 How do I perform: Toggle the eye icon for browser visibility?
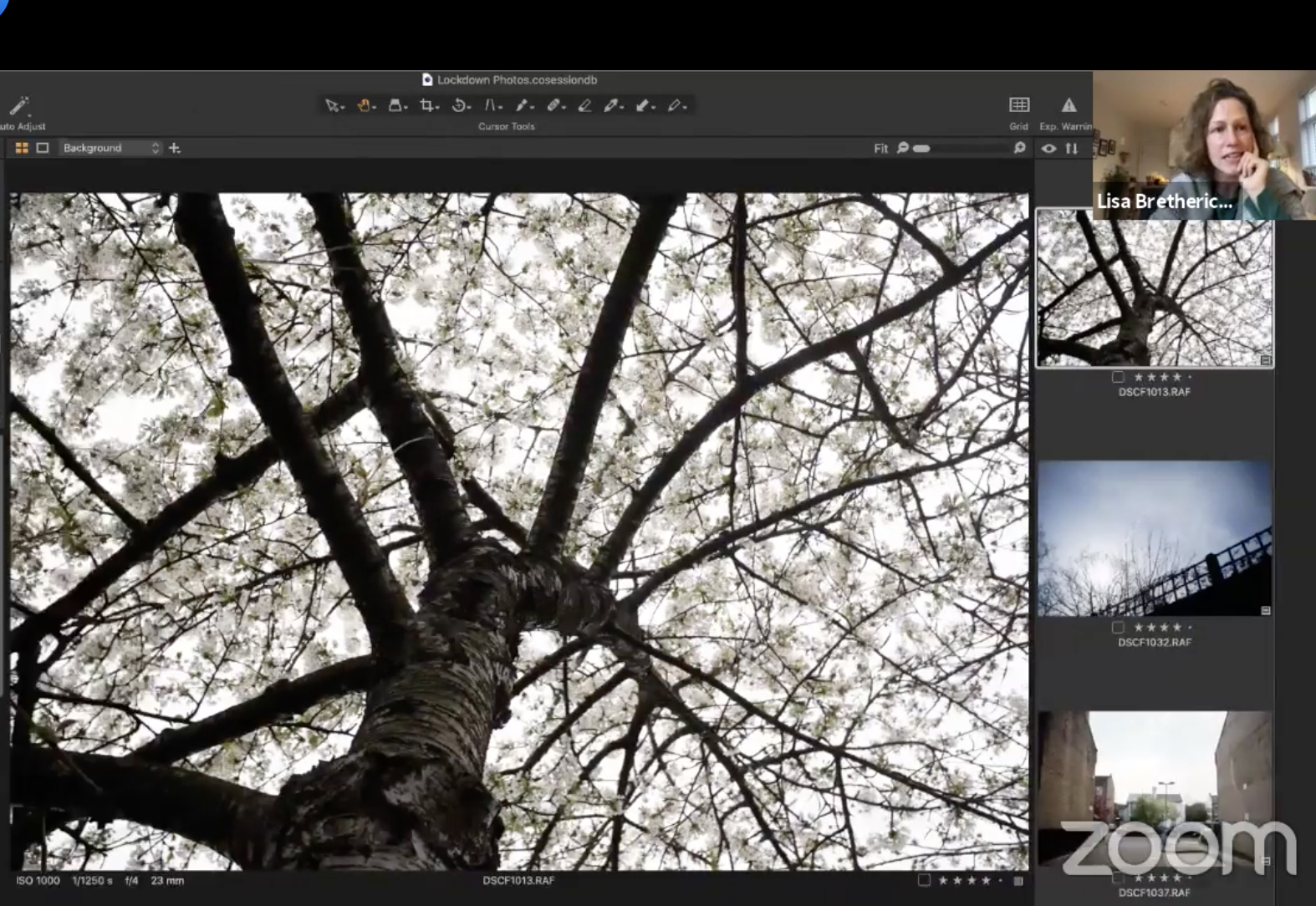coord(1048,148)
